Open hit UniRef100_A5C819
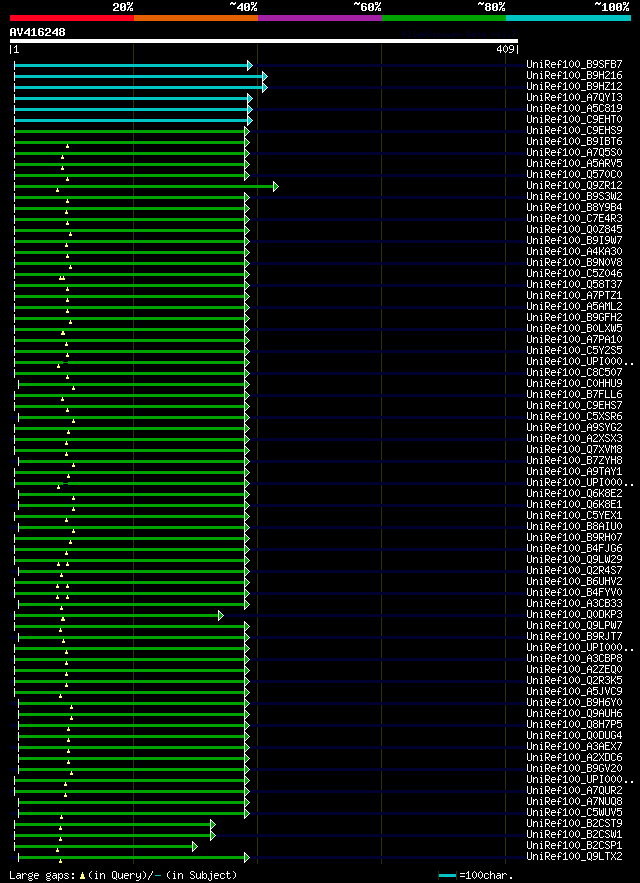 point(574,108)
